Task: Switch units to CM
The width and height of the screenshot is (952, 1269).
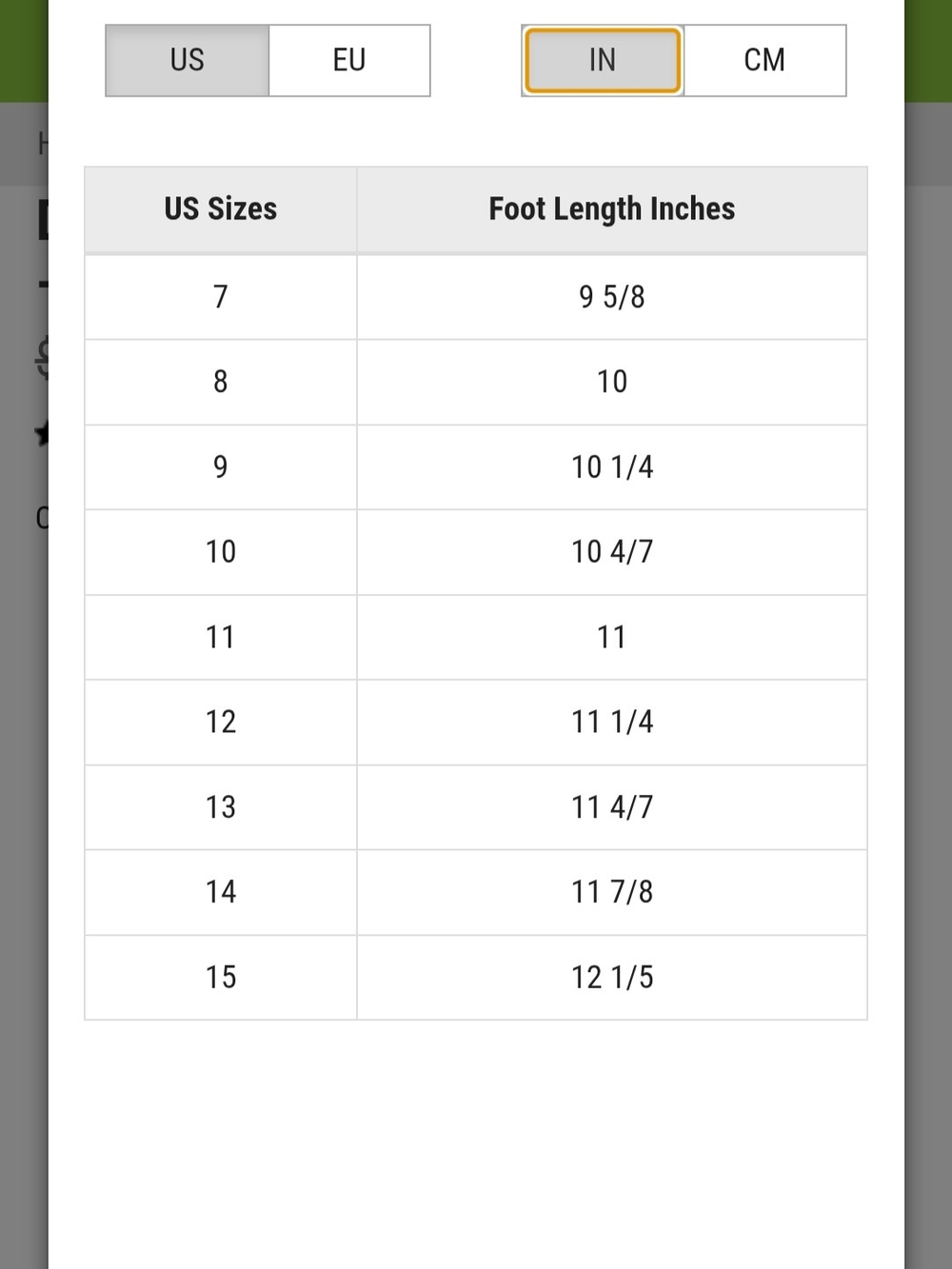Action: click(764, 60)
